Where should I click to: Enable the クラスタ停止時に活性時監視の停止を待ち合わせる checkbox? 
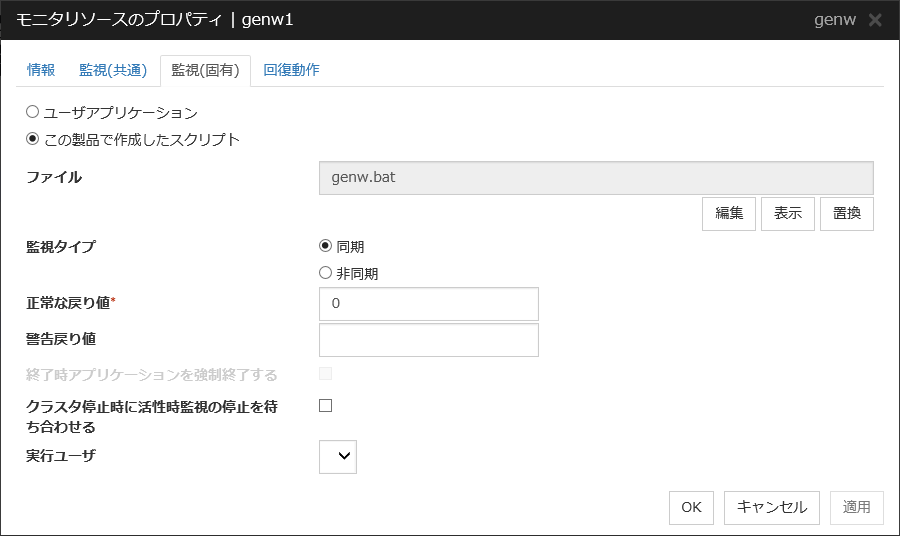pos(325,406)
